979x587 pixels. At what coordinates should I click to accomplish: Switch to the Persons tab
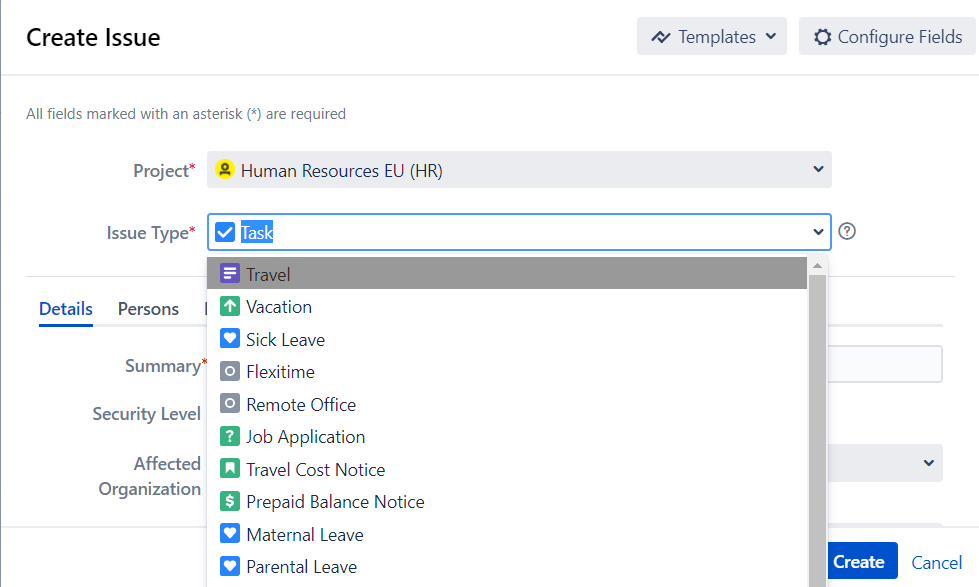tap(148, 309)
